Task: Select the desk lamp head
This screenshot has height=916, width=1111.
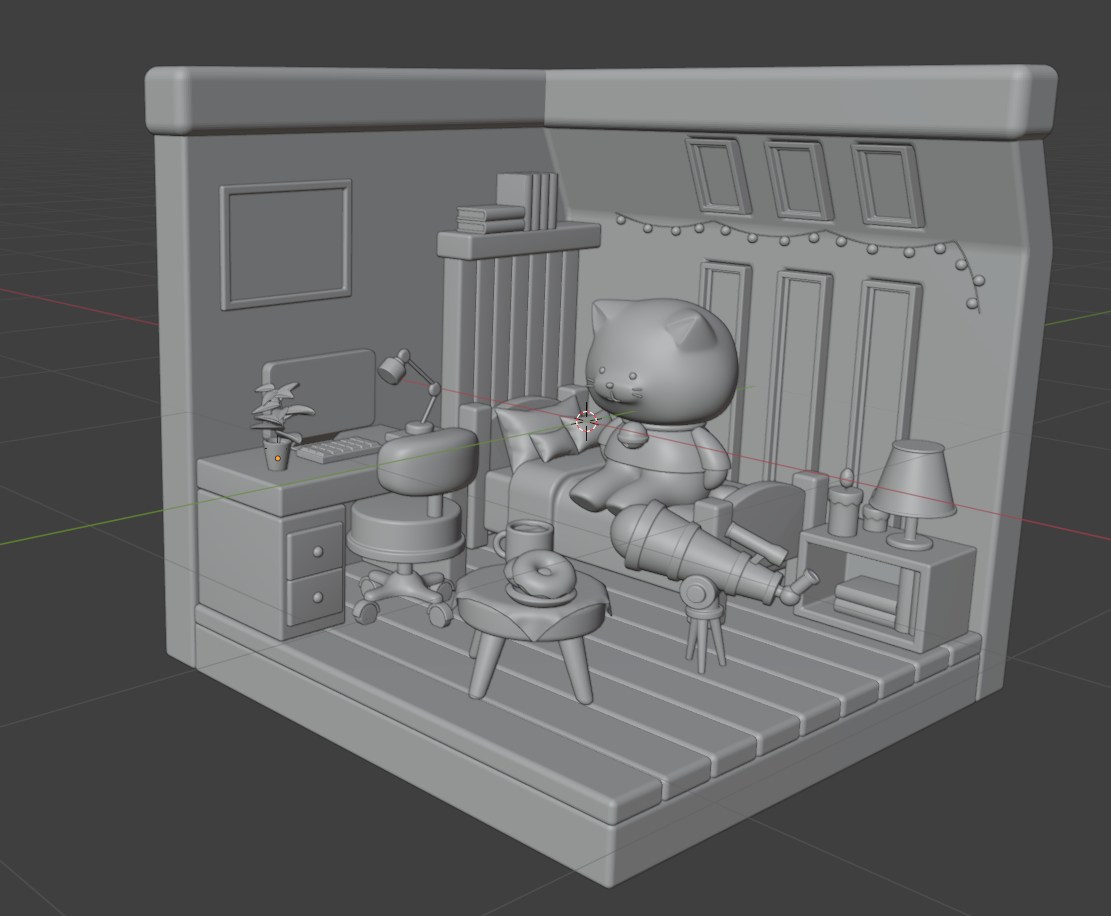Action: point(393,369)
